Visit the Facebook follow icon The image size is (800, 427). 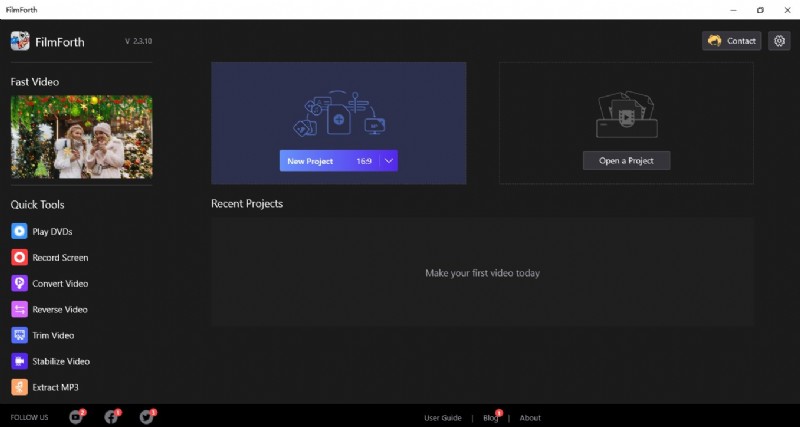point(111,417)
